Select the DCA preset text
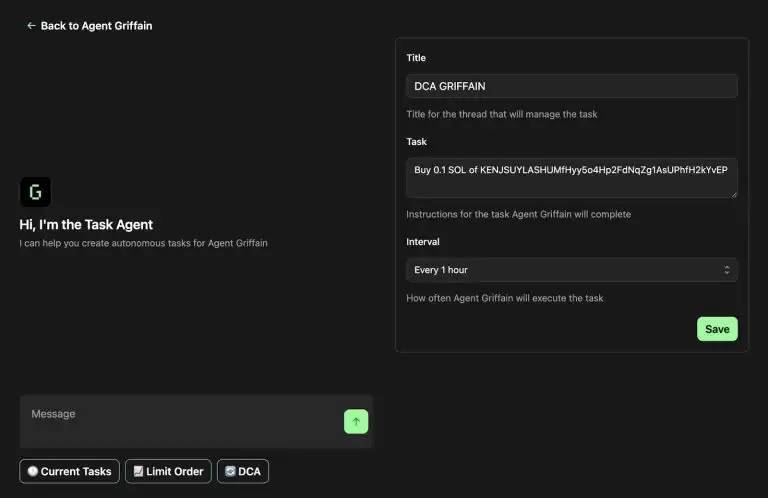Screen dimensions: 768x498 coord(249,471)
